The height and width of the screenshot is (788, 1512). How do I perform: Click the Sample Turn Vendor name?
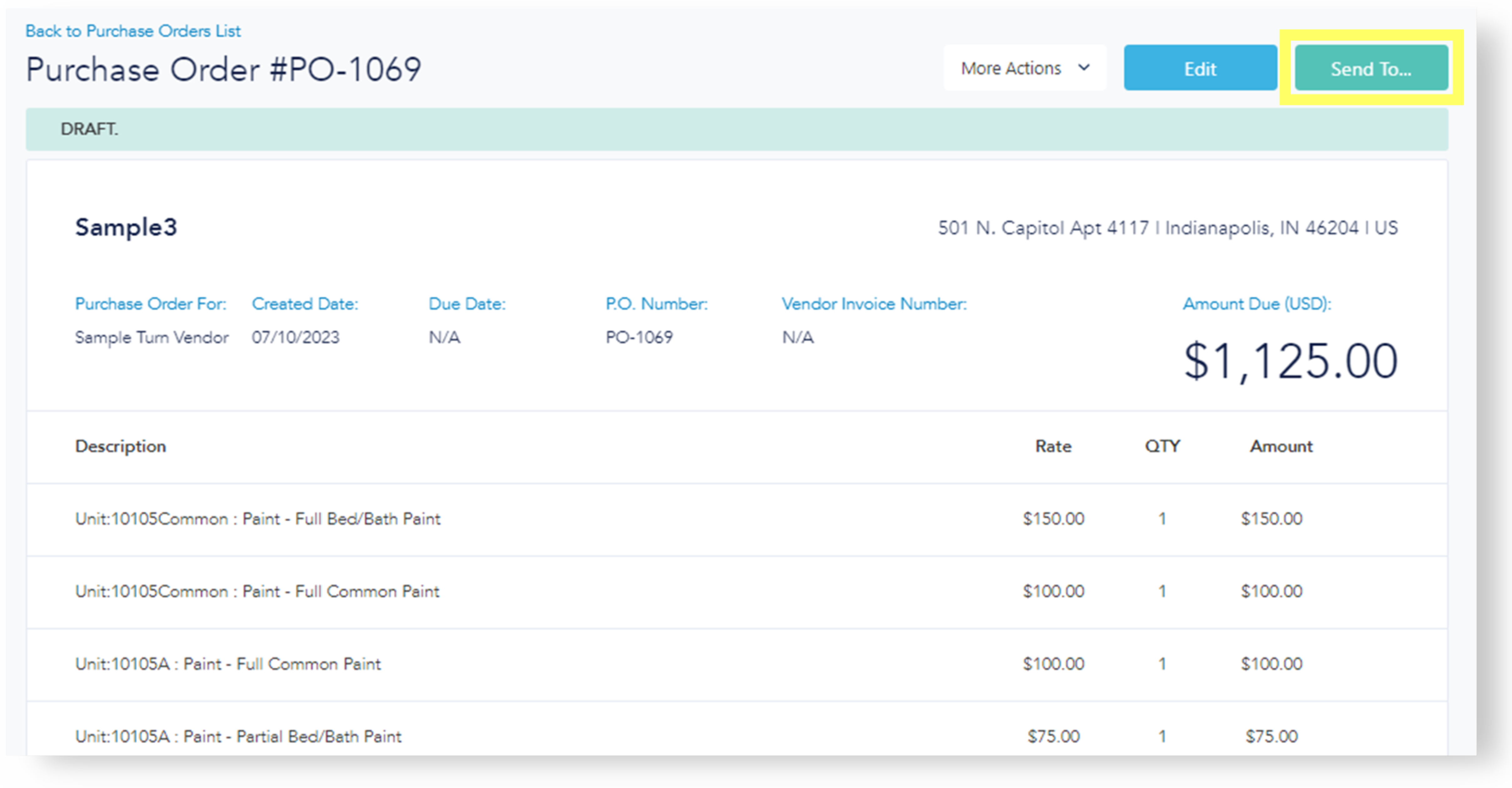coord(152,338)
